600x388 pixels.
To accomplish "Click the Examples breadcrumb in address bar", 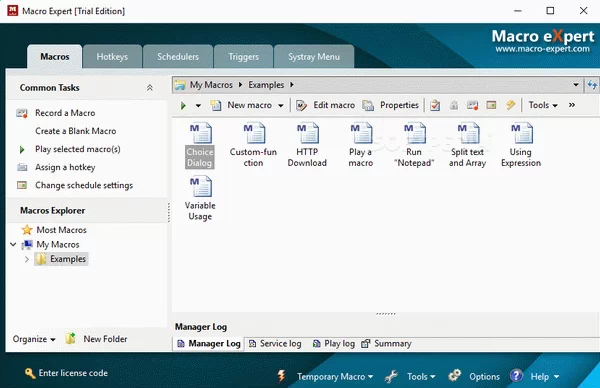I will pyautogui.click(x=266, y=85).
